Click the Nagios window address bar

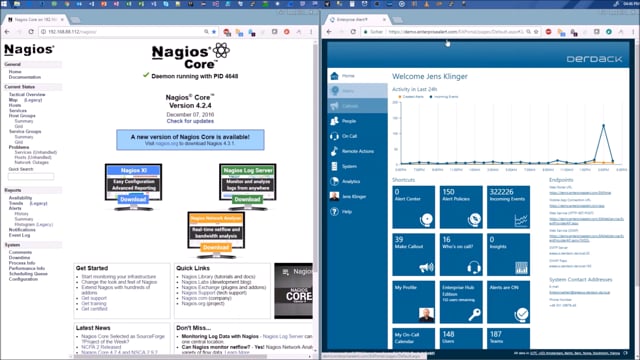(x=124, y=31)
